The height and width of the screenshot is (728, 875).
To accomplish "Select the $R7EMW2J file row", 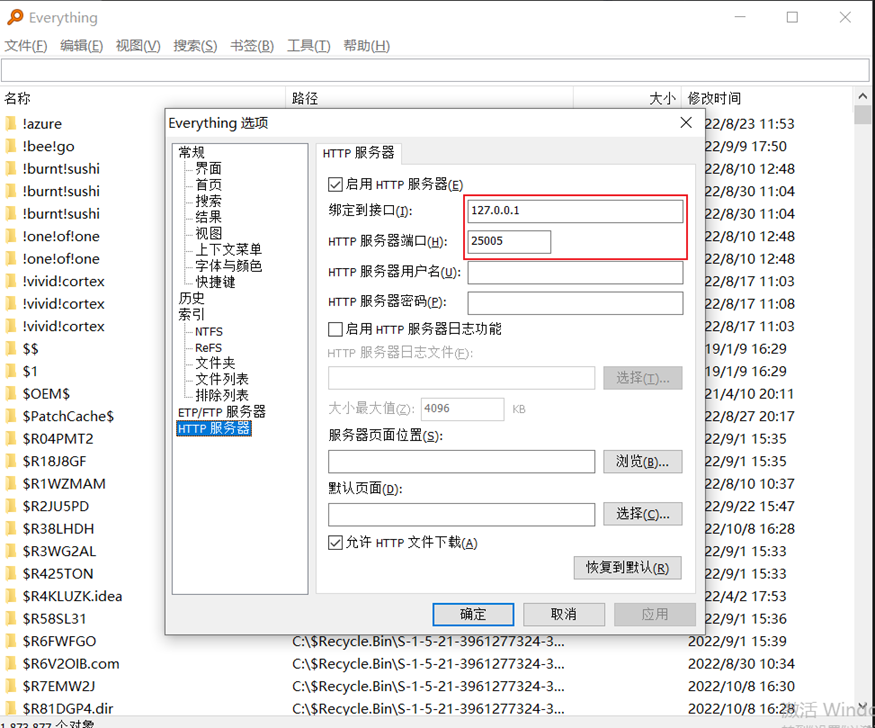I will pos(427,686).
